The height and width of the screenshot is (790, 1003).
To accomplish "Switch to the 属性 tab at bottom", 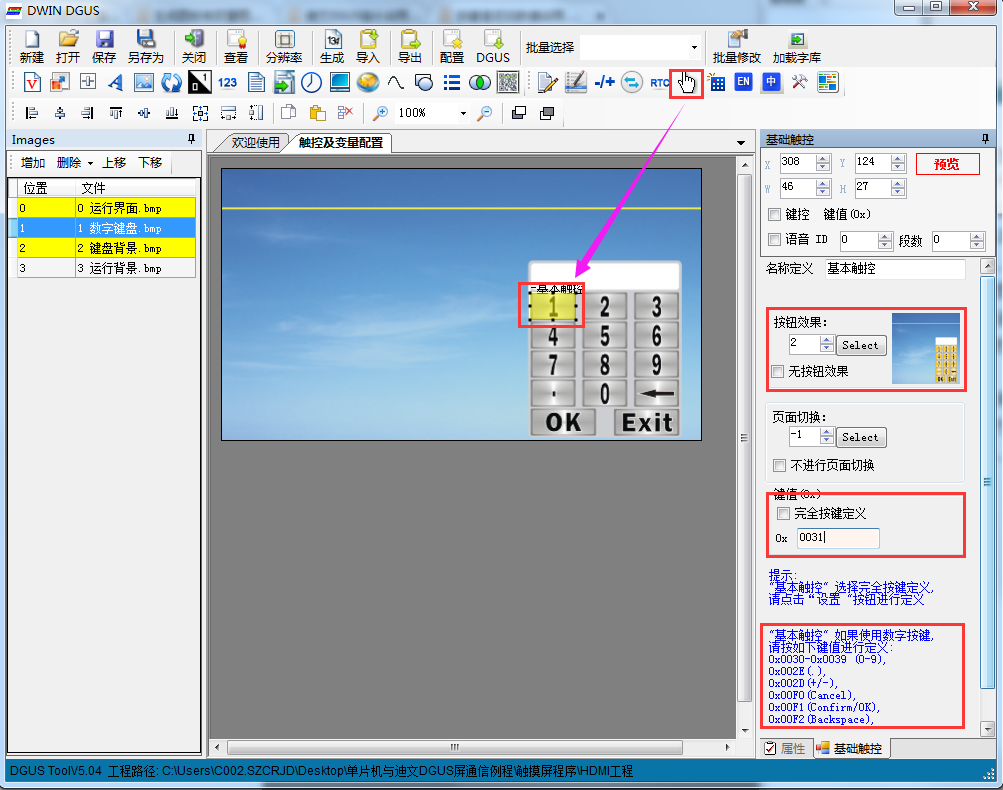I will tap(785, 748).
